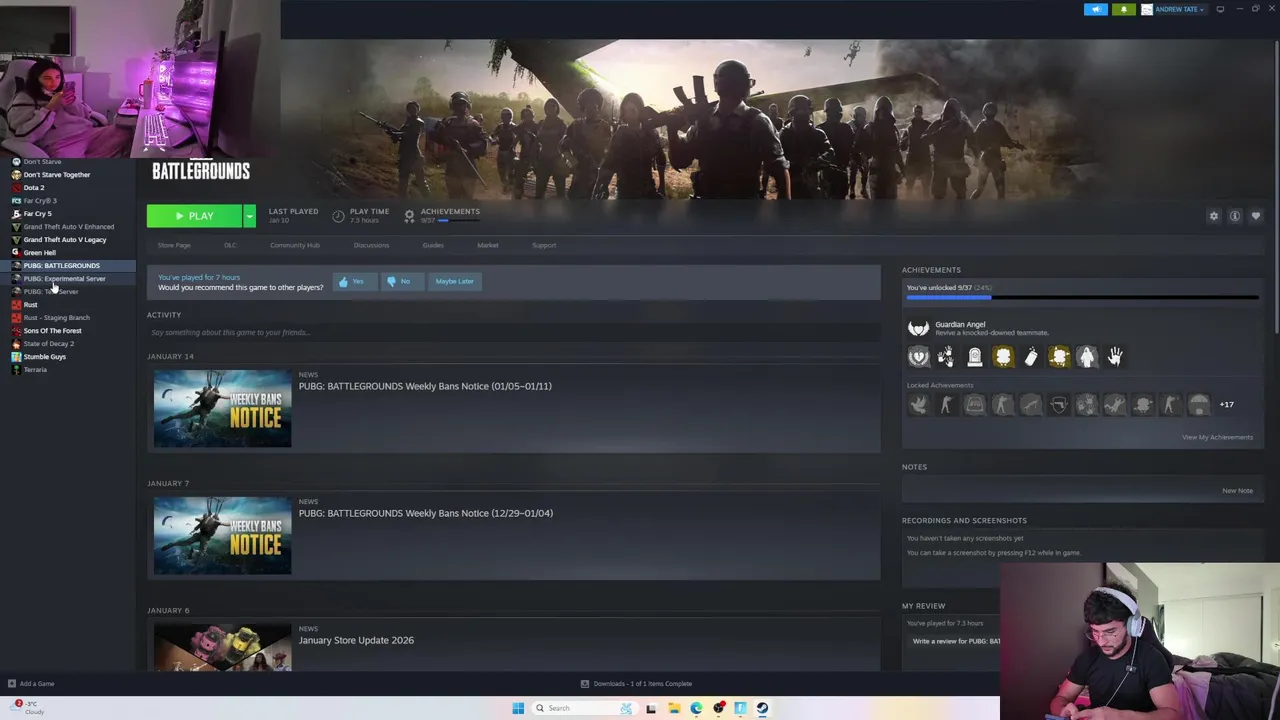Viewport: 1280px width, 720px height.
Task: Open January Store Update 2026 news title
Action: pyautogui.click(x=356, y=640)
